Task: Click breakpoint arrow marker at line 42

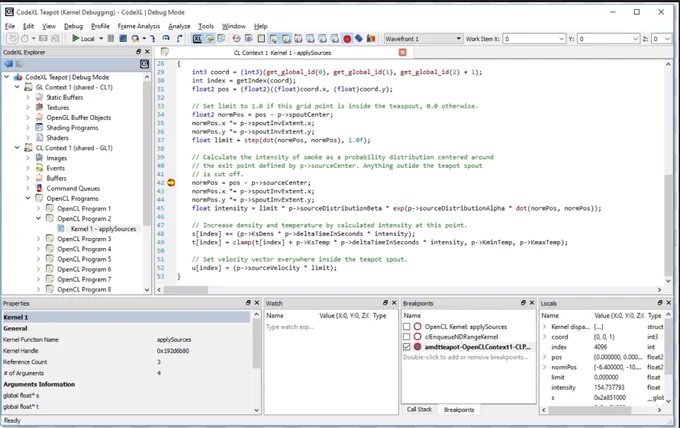Action: click(x=171, y=183)
